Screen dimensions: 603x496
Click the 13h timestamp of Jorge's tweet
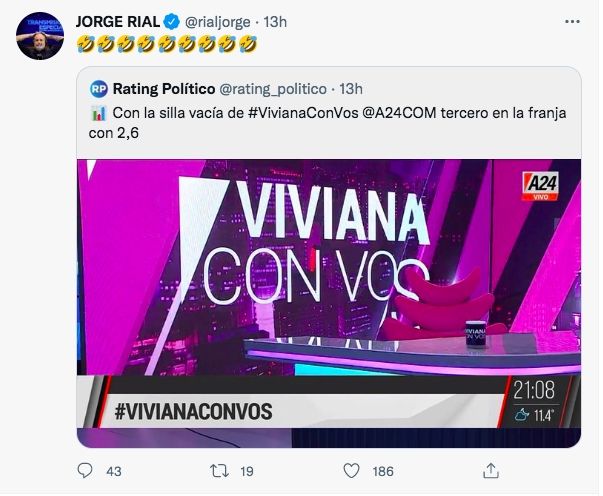276,22
